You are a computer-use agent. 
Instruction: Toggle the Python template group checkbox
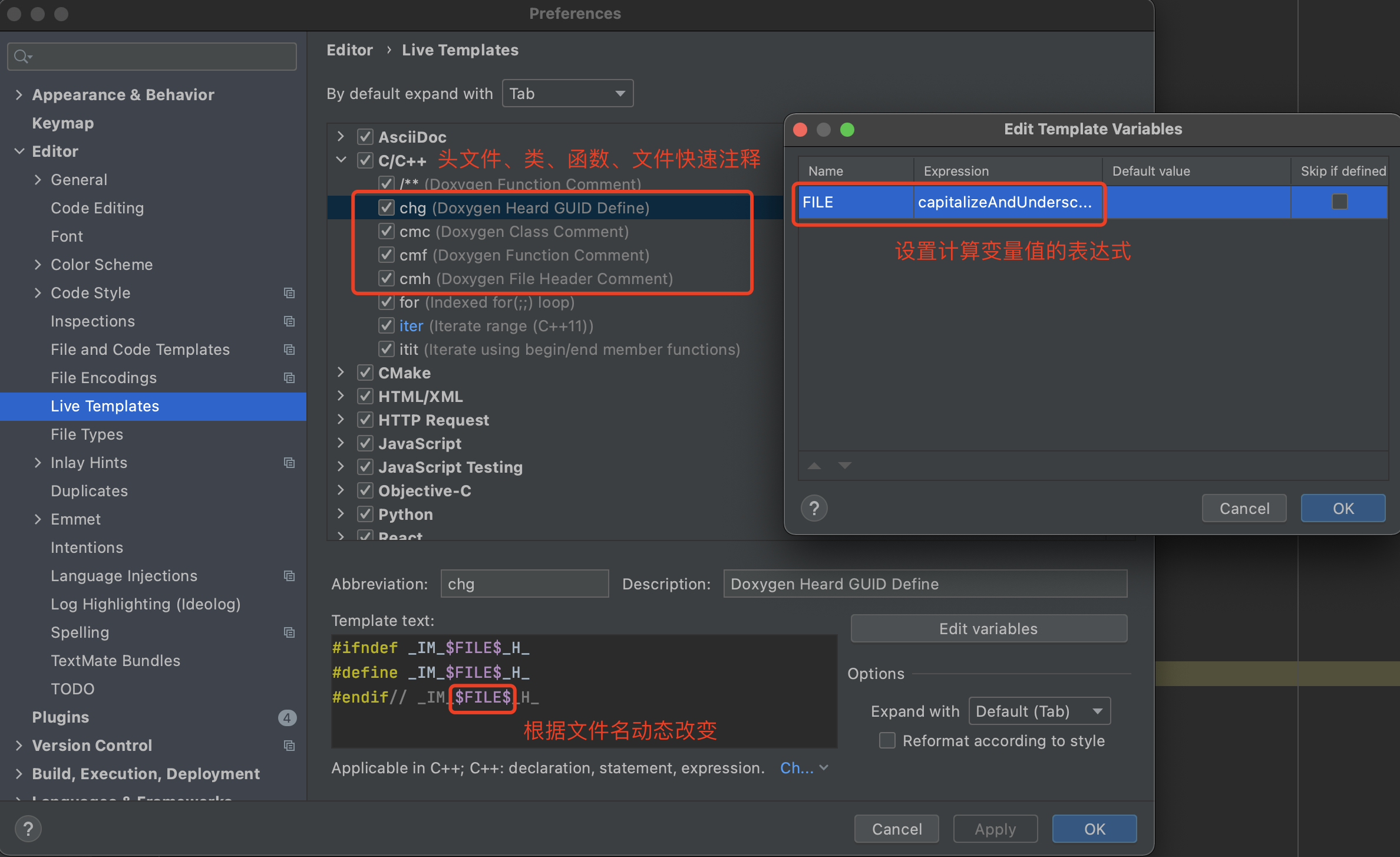click(365, 514)
